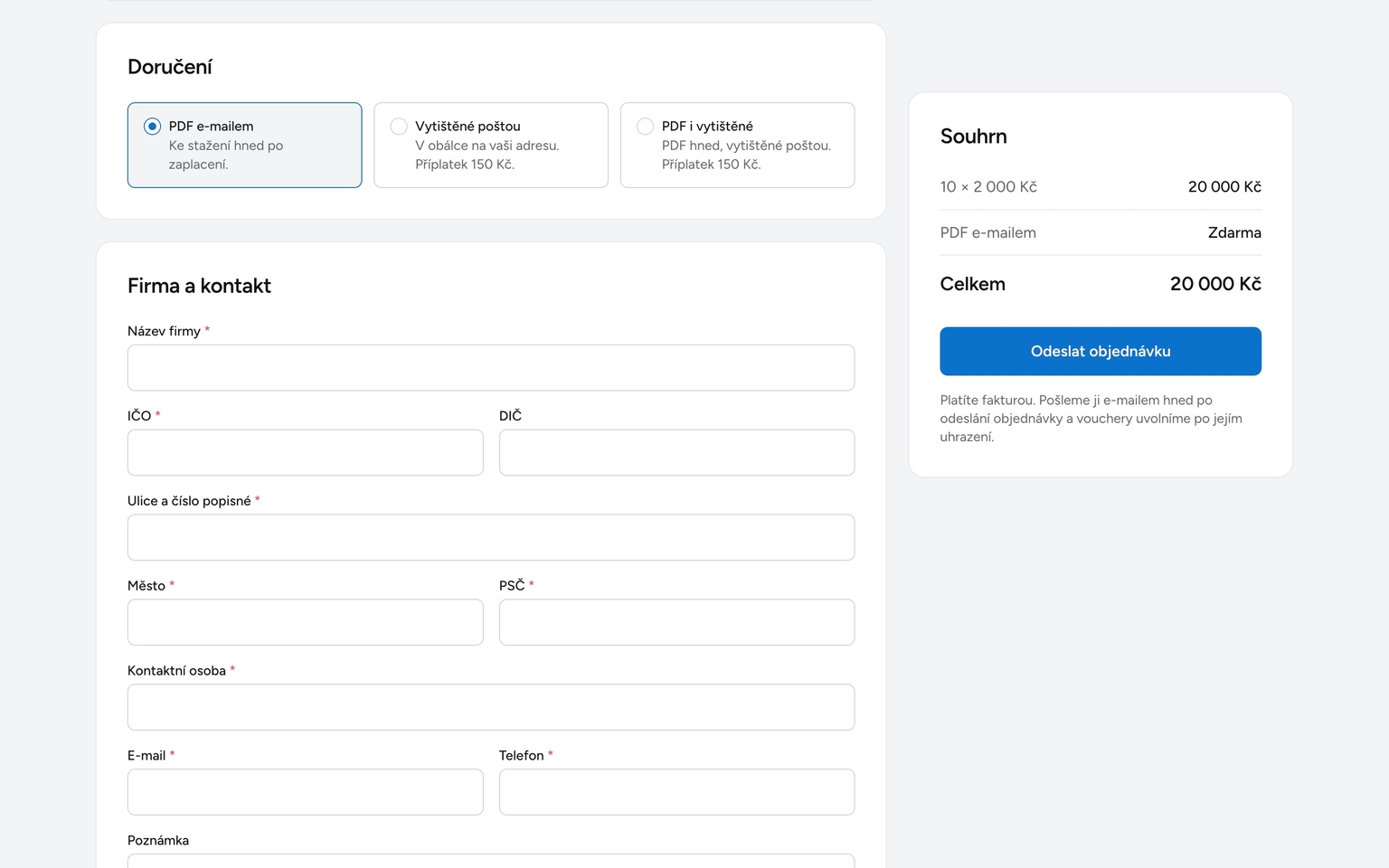Screen dimensions: 1389x868
Task: Click the Poznámka text area
Action: (x=491, y=861)
